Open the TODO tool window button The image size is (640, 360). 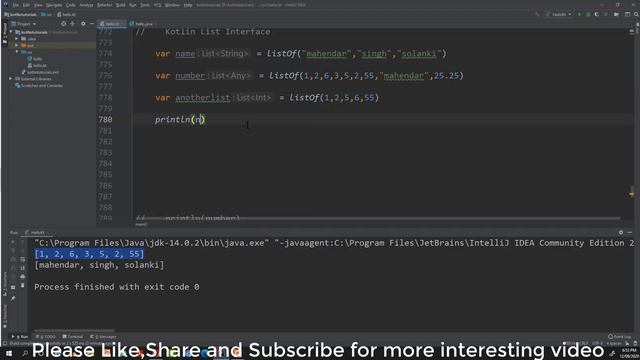click(x=45, y=337)
